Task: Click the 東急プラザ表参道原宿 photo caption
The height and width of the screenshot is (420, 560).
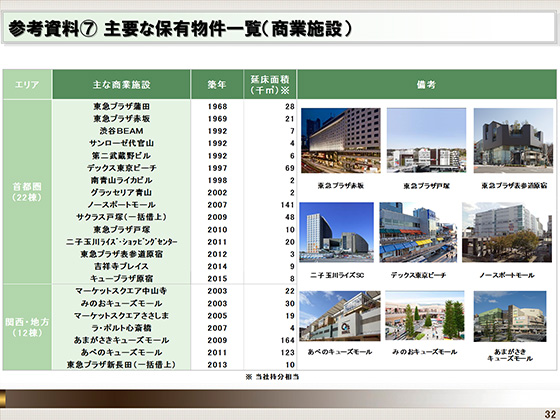Action: [x=514, y=186]
